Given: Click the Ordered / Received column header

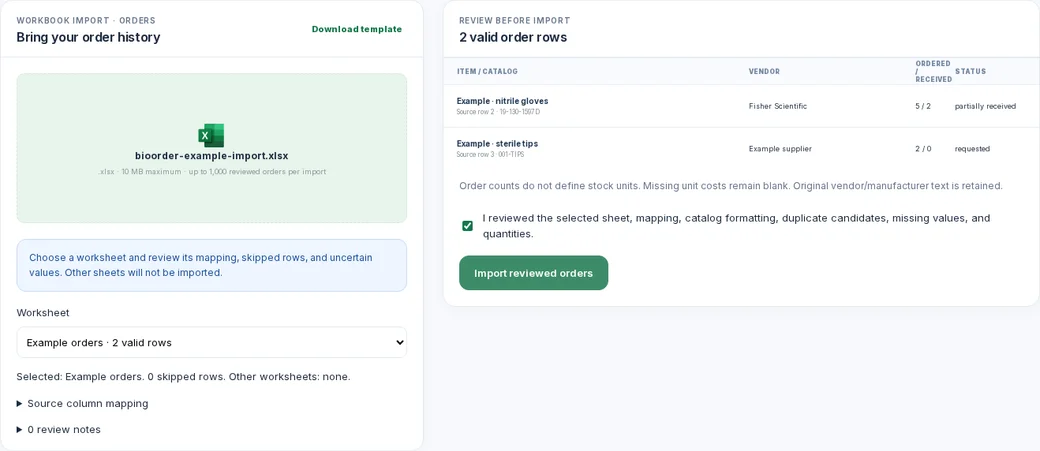Looking at the screenshot, I should (933, 72).
